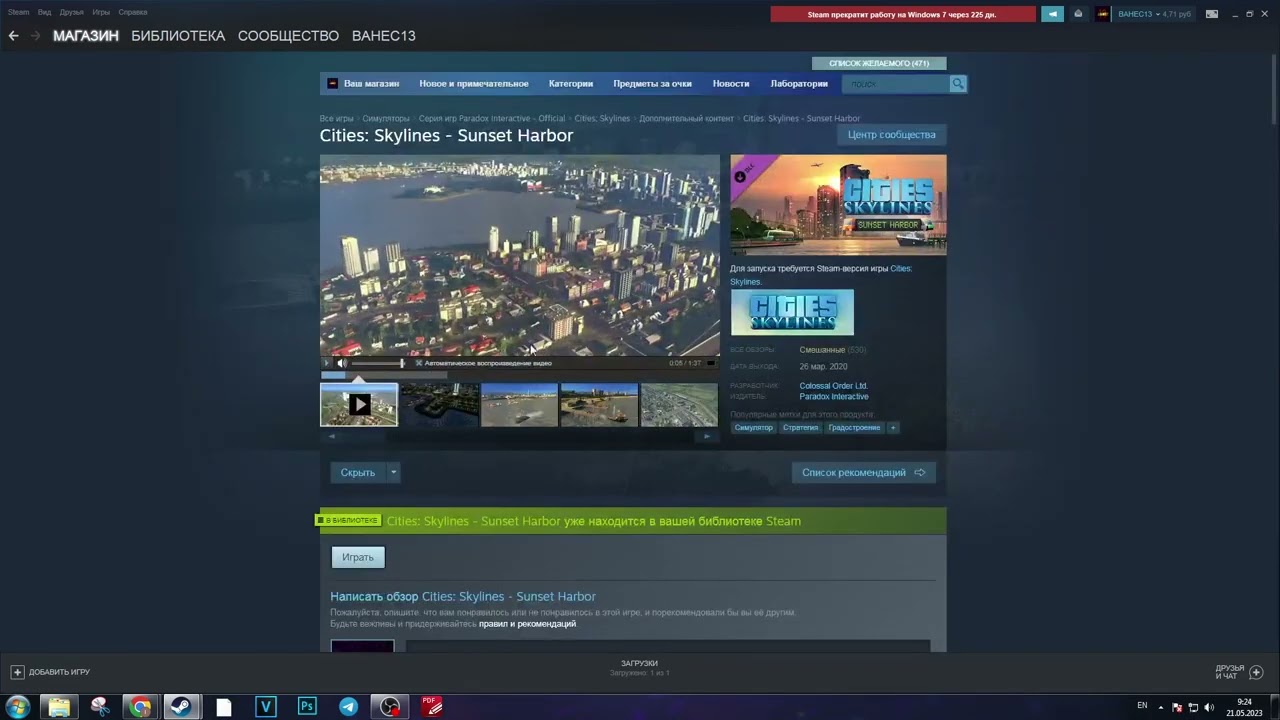Go back with the left arrow icon
The image size is (1280, 720).
(x=14, y=36)
